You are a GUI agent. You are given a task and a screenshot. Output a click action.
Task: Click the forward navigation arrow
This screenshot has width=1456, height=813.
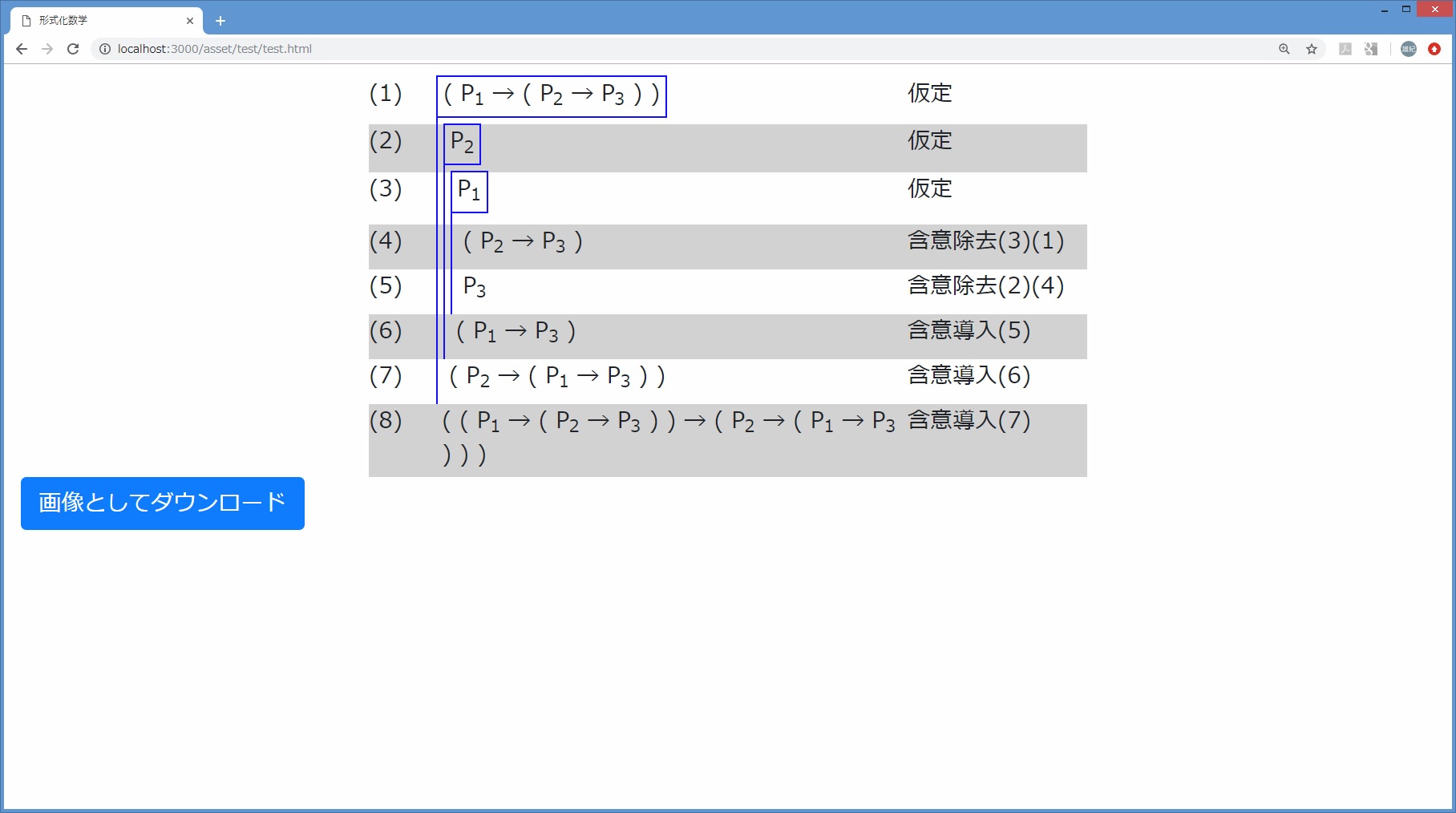[47, 49]
